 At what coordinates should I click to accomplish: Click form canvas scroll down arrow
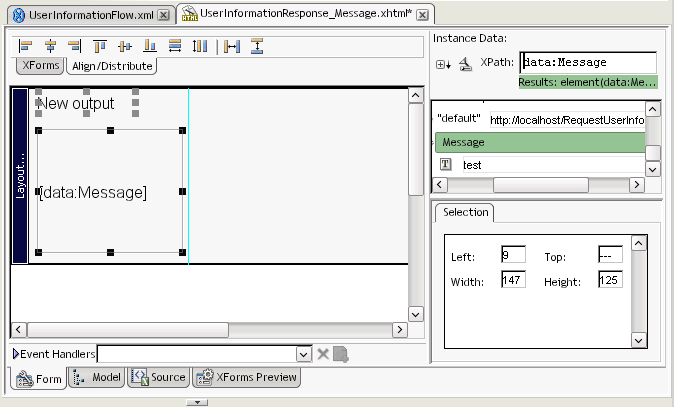(416, 314)
